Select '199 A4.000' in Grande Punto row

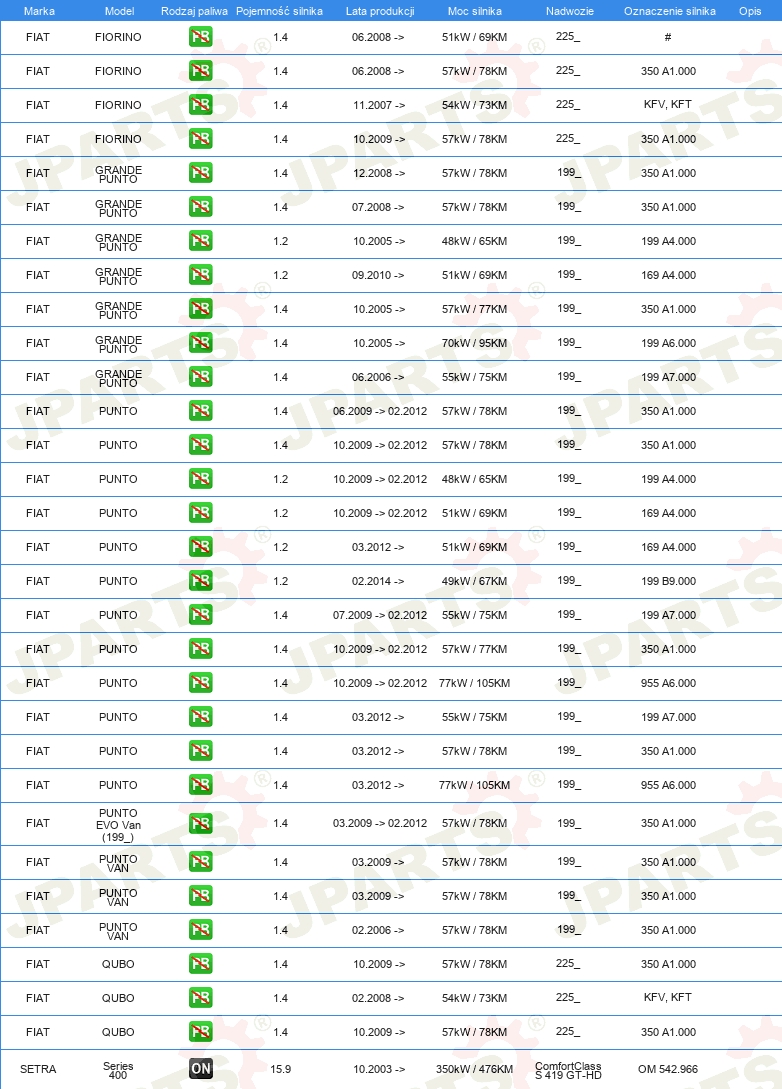tap(668, 241)
